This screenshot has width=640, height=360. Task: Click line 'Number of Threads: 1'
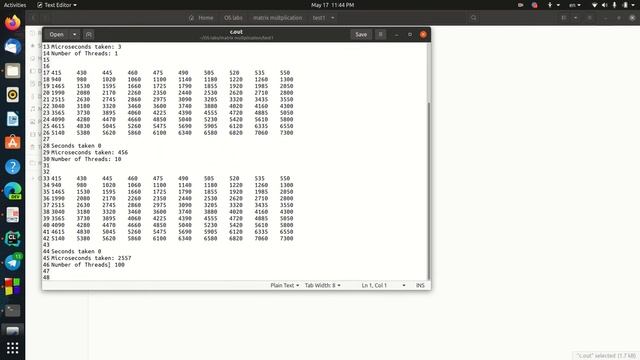[84, 53]
